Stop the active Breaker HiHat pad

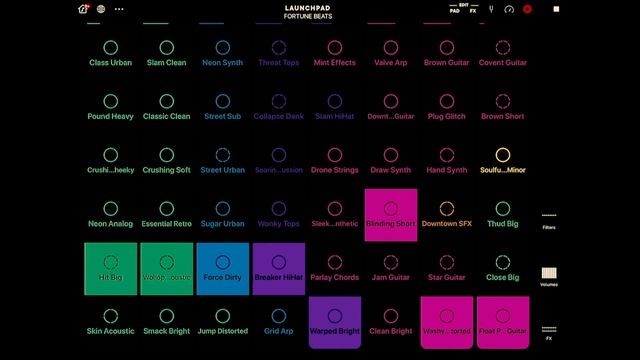(x=279, y=269)
